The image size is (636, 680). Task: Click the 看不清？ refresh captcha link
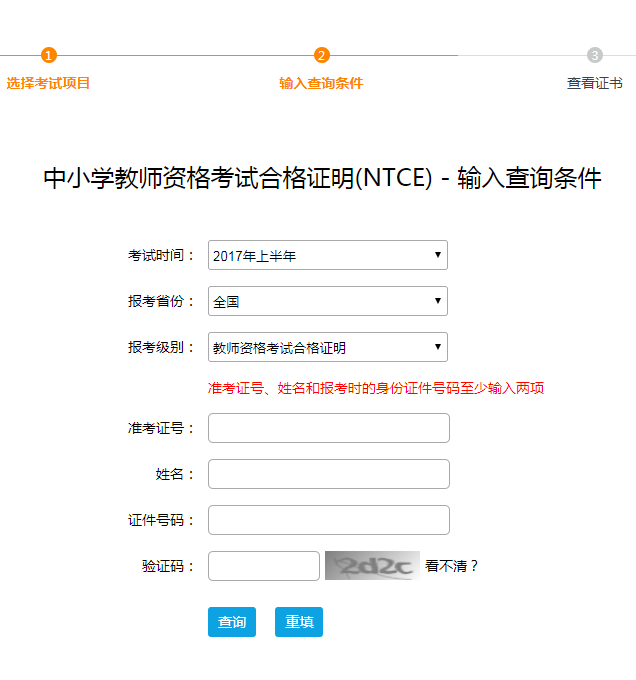click(x=452, y=566)
